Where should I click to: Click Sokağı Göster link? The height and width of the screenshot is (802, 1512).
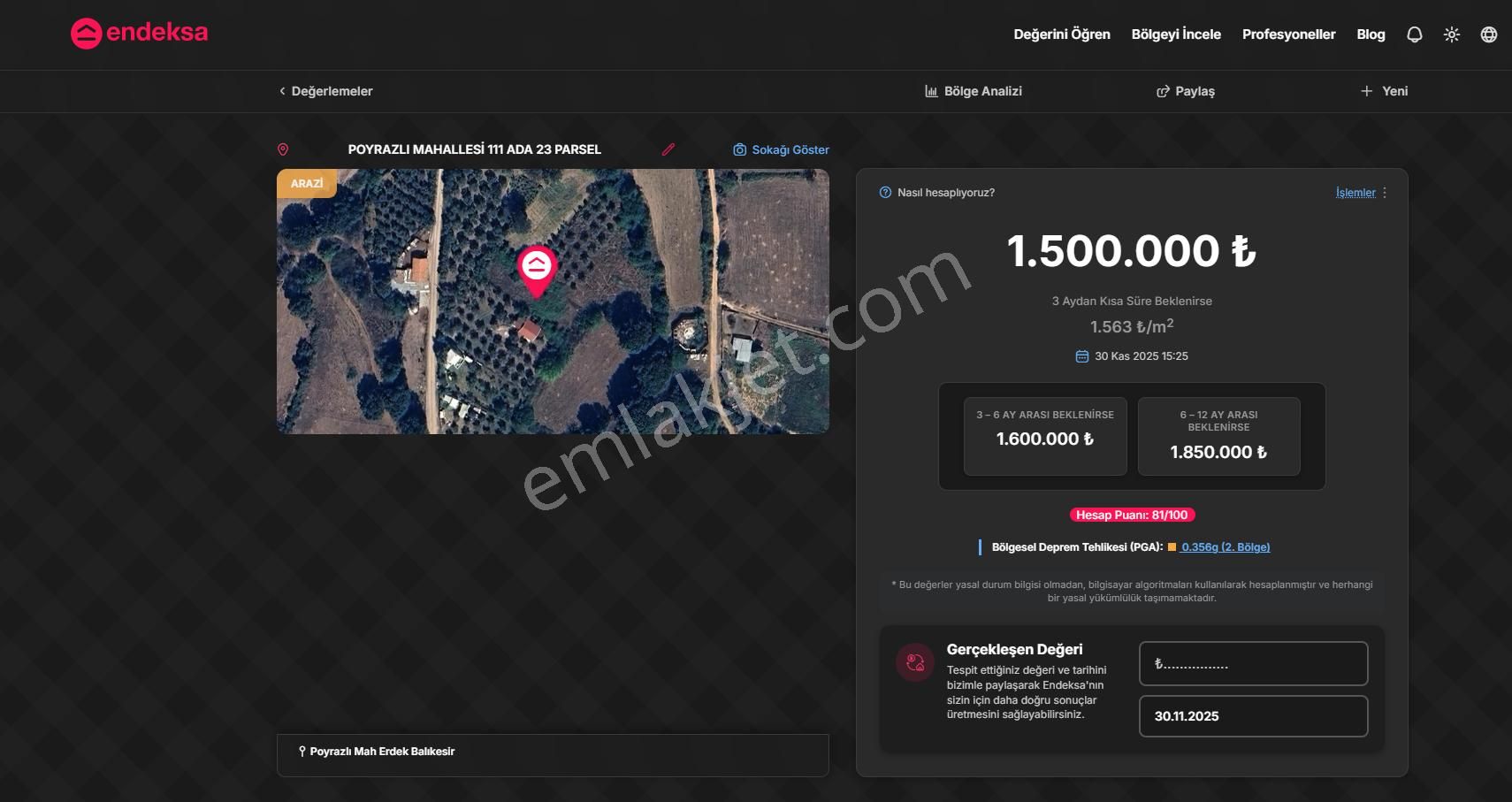(782, 149)
